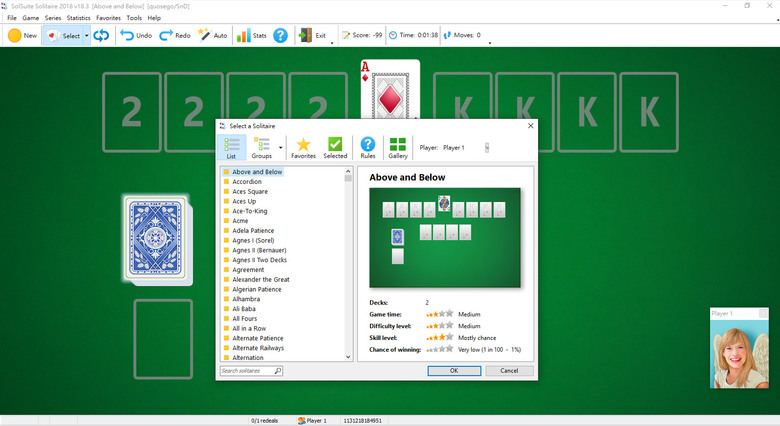Exit the game with the door icon

[312, 35]
